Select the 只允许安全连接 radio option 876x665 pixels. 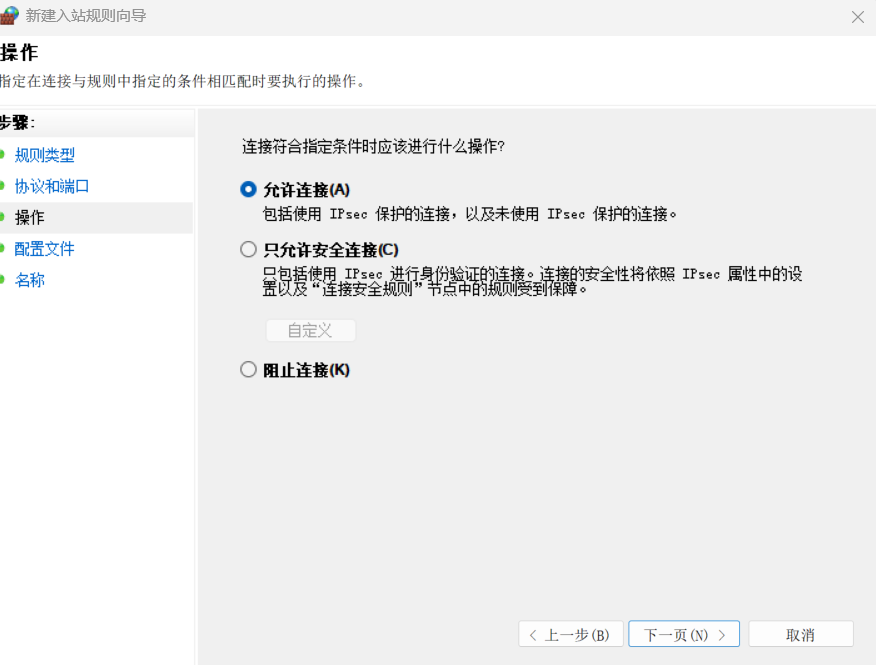248,250
